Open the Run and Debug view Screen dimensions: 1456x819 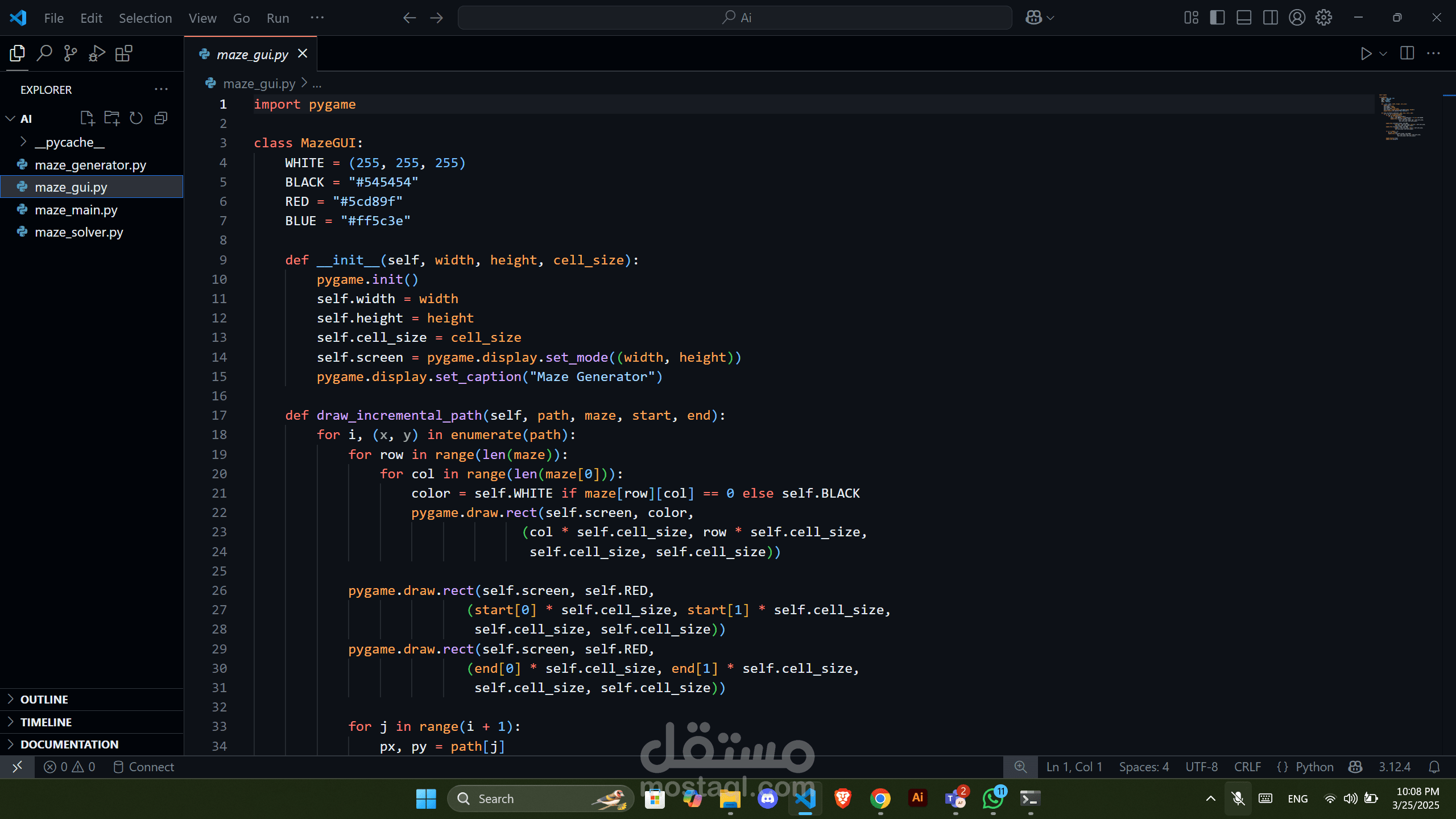click(x=97, y=53)
